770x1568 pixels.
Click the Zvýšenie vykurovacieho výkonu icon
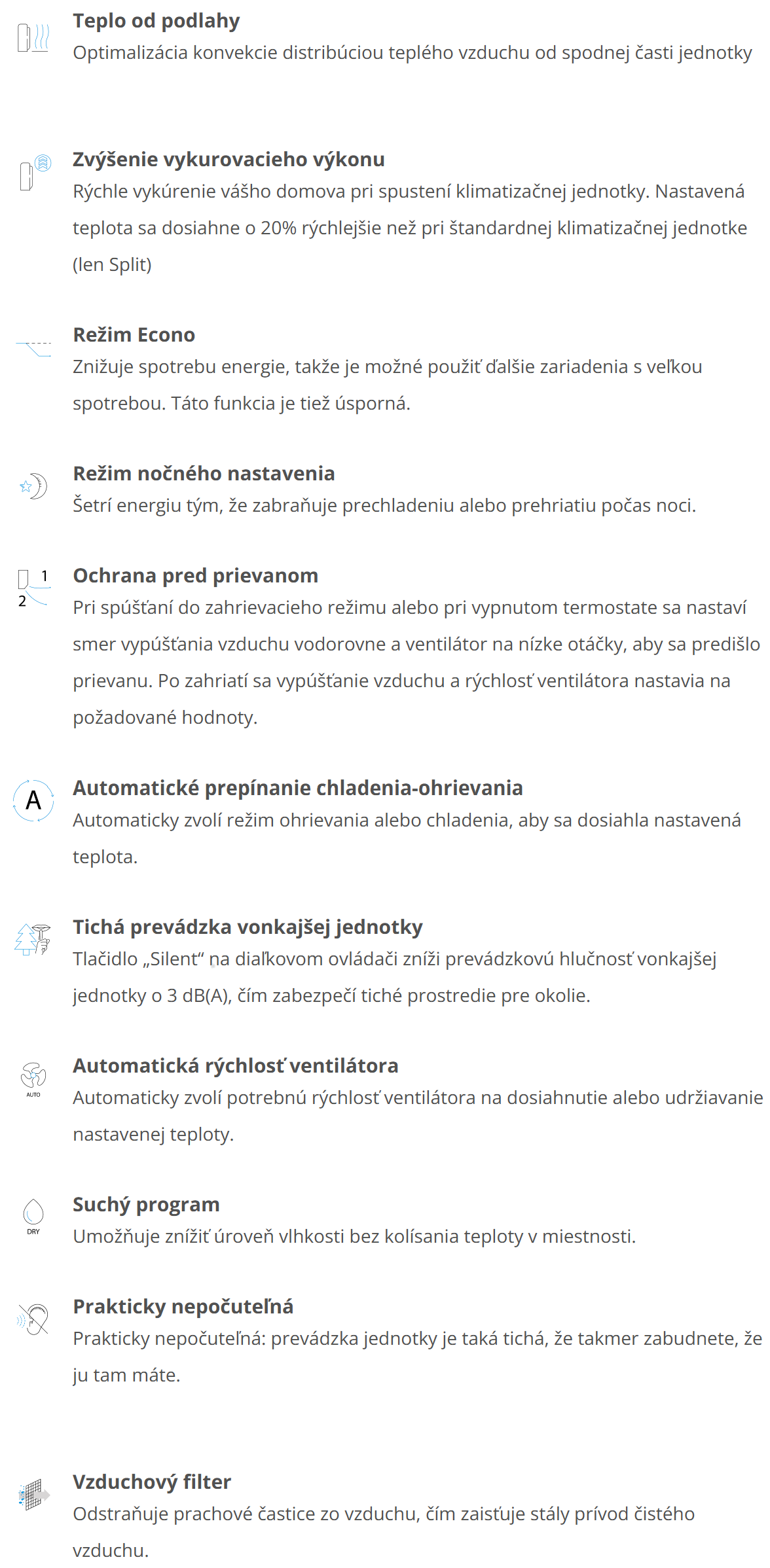pyautogui.click(x=35, y=172)
